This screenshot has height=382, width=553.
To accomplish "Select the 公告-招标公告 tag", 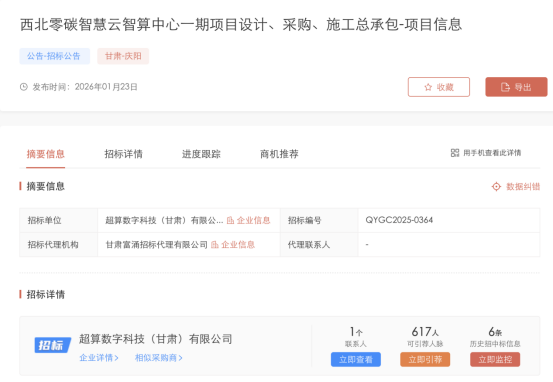I will point(54,56).
